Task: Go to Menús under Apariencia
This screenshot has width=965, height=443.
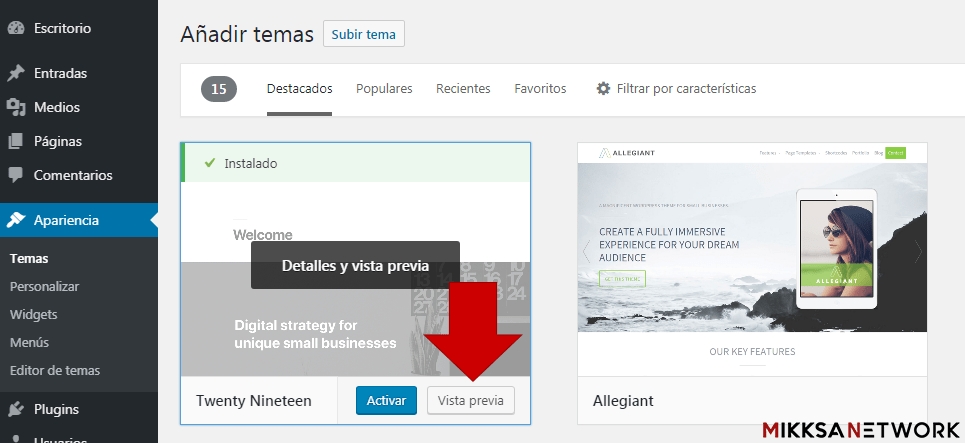Action: (30, 342)
